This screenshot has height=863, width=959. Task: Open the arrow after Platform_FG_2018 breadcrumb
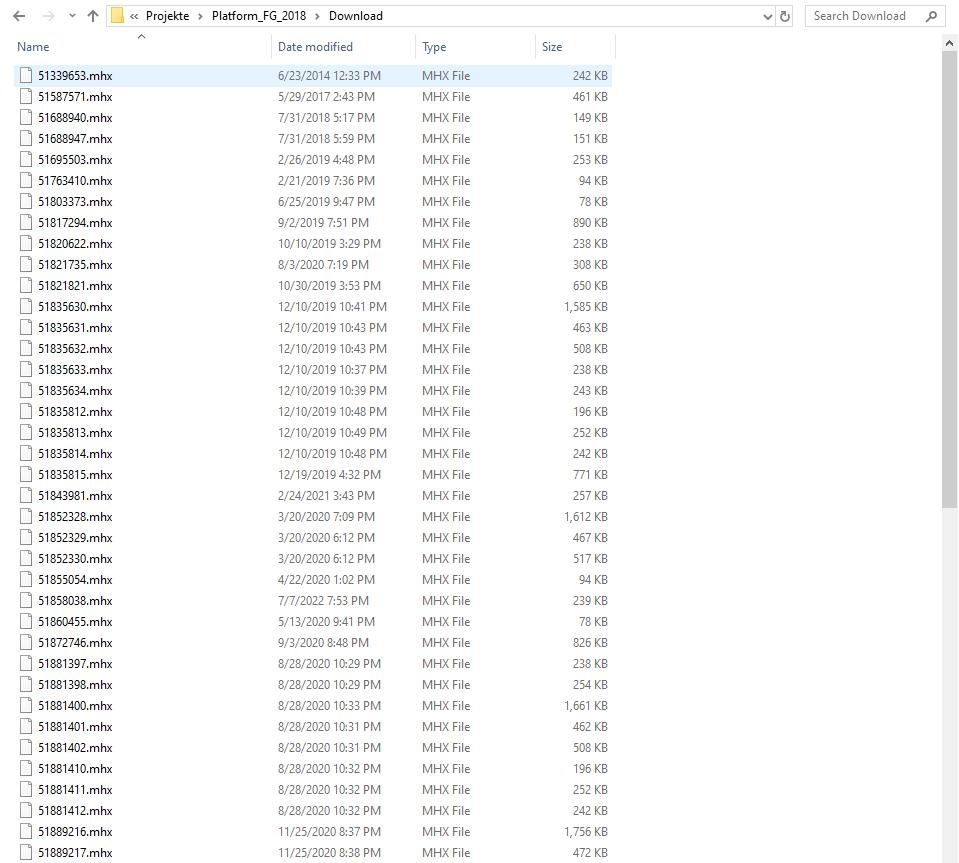pos(317,16)
